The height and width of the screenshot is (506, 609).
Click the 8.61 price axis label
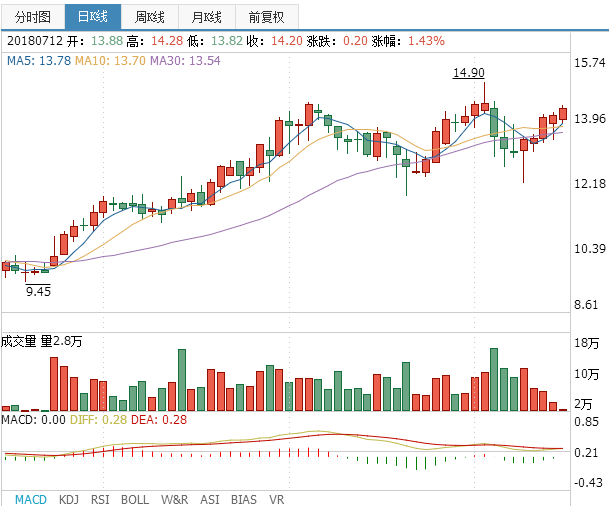click(x=586, y=304)
